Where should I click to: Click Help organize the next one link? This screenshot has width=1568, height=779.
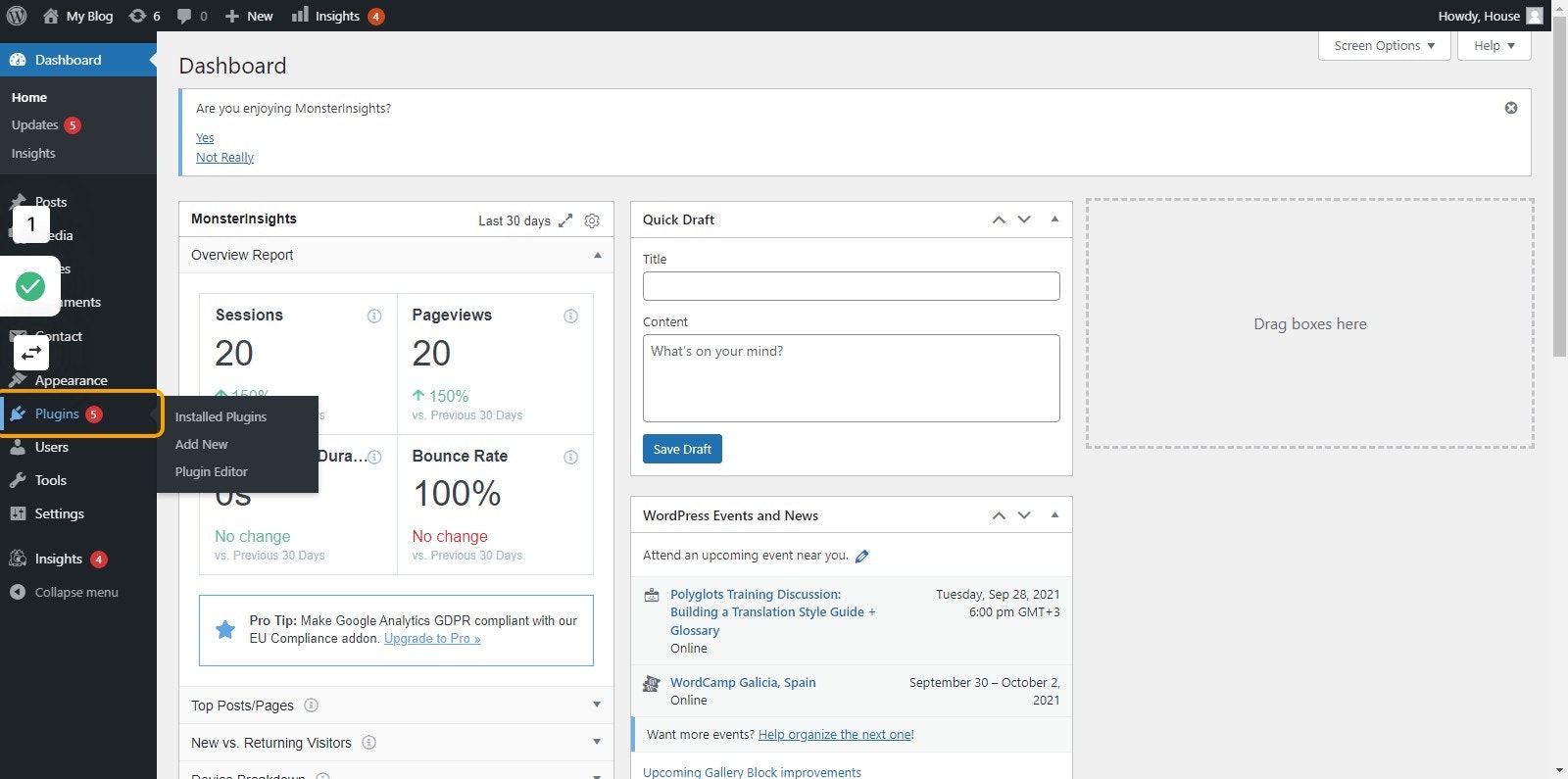835,735
